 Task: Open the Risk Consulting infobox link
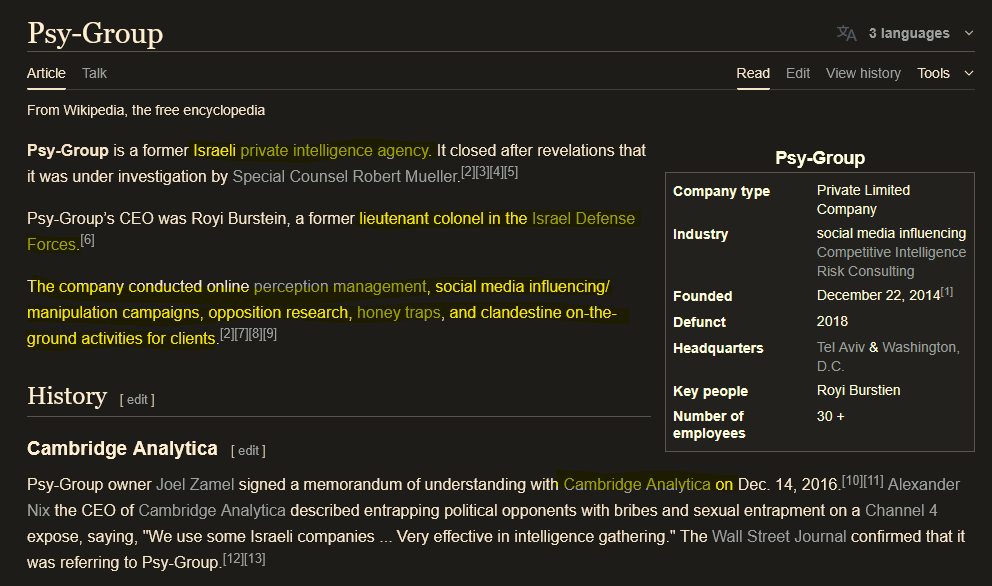pos(865,271)
